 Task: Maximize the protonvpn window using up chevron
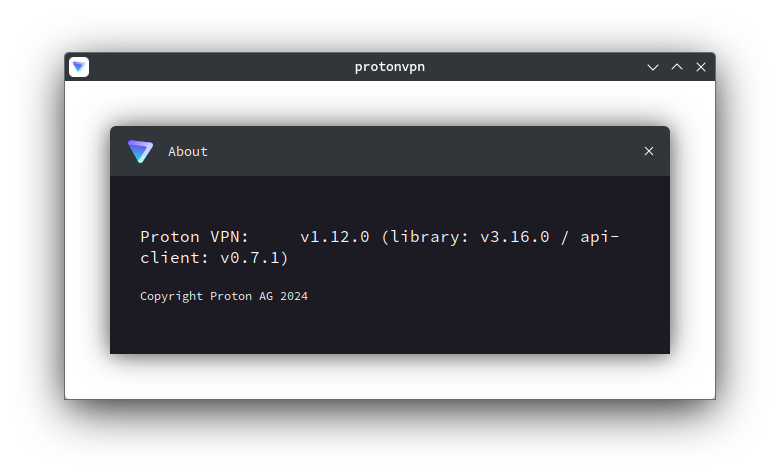677,67
